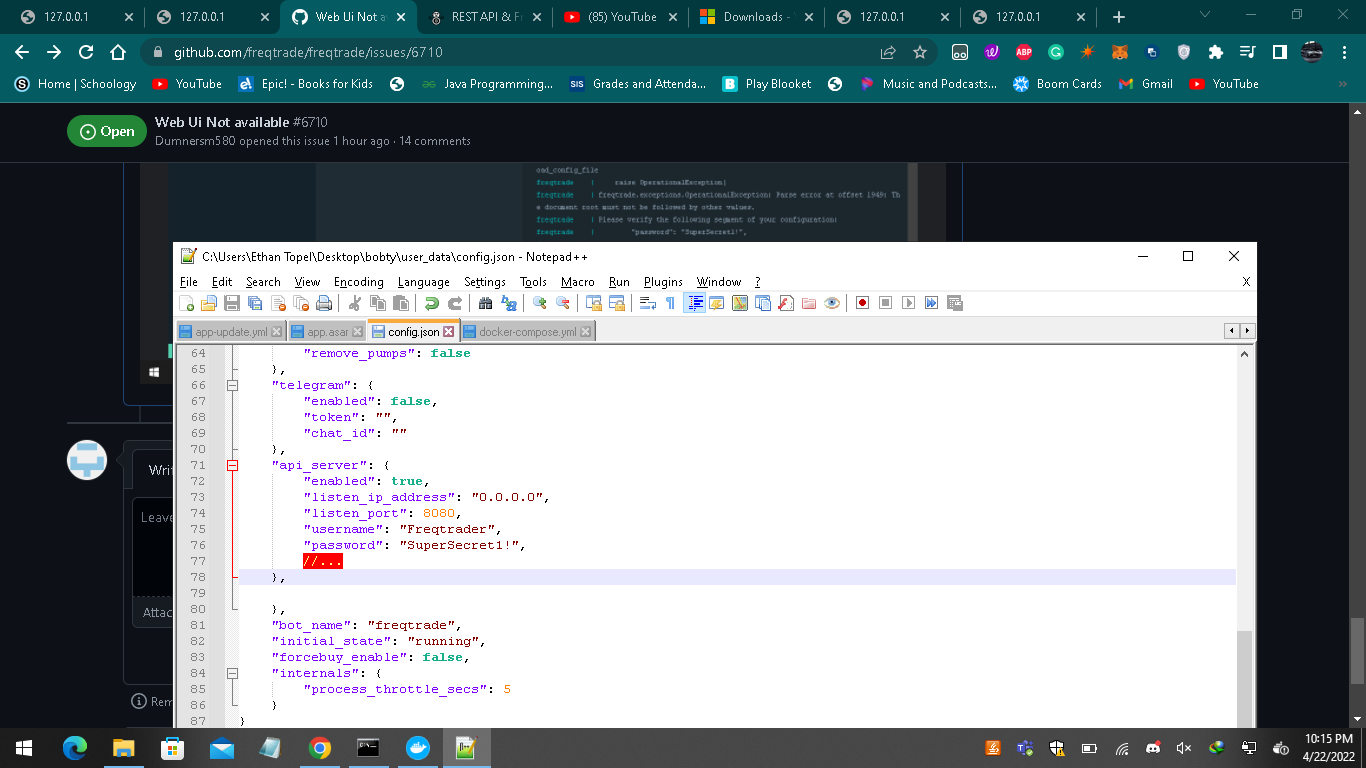
Task: Collapse the api_server code block
Action: [x=230, y=465]
